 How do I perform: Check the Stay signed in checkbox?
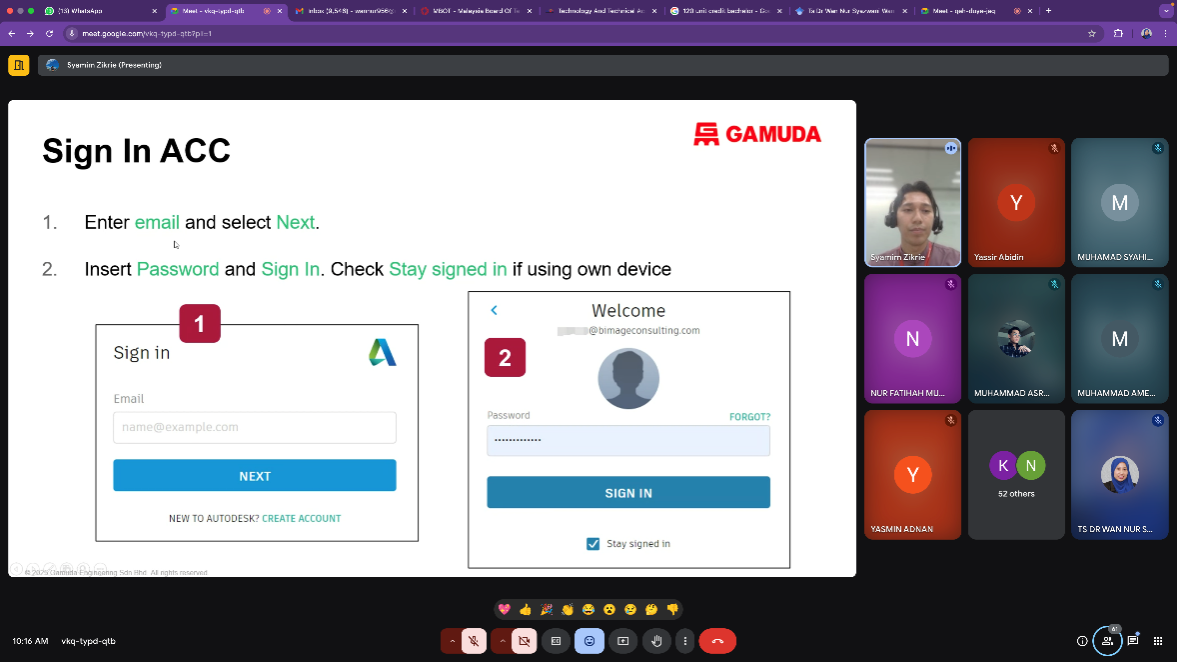point(593,543)
